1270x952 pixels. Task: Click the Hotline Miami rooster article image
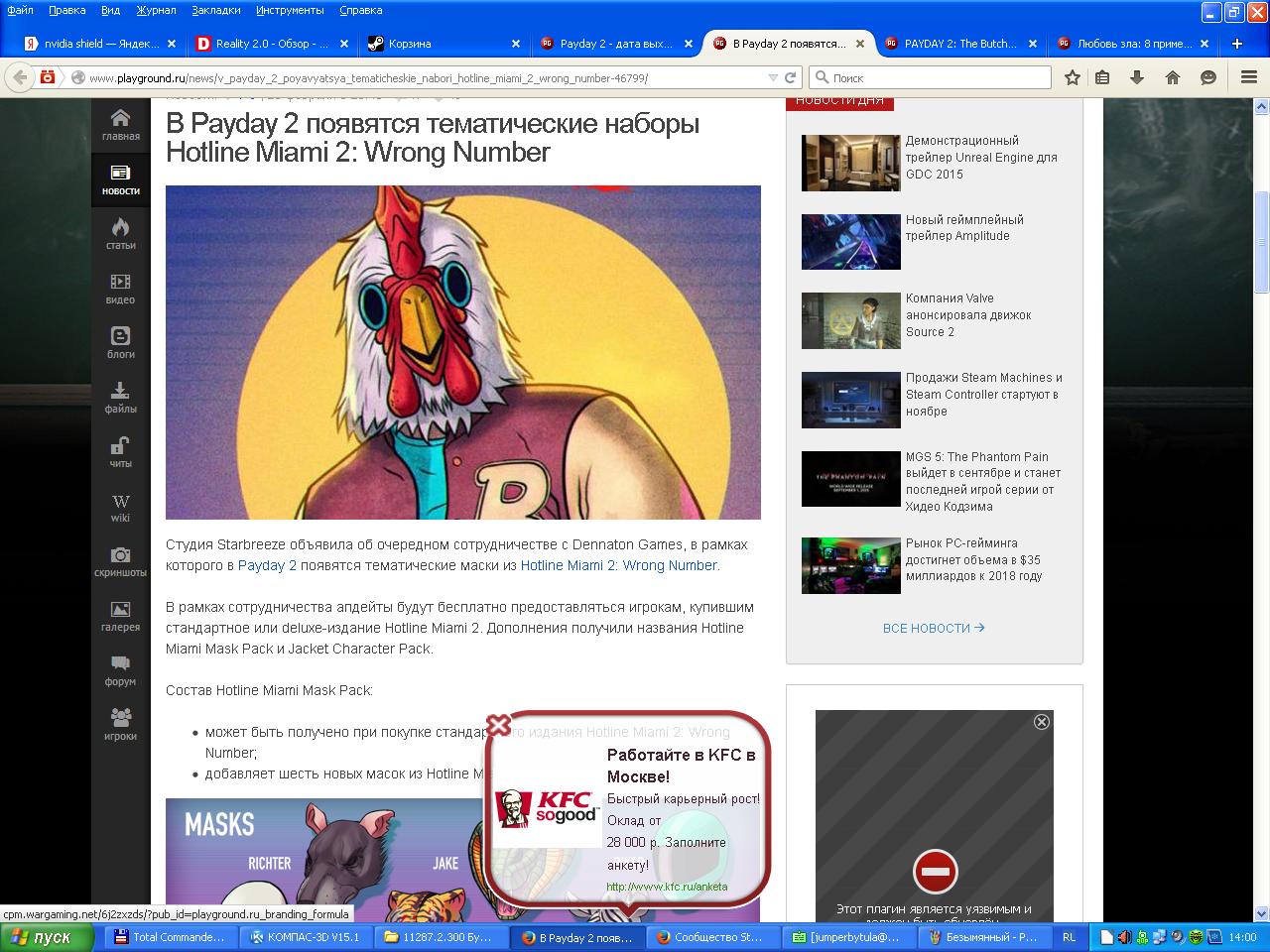[x=463, y=352]
